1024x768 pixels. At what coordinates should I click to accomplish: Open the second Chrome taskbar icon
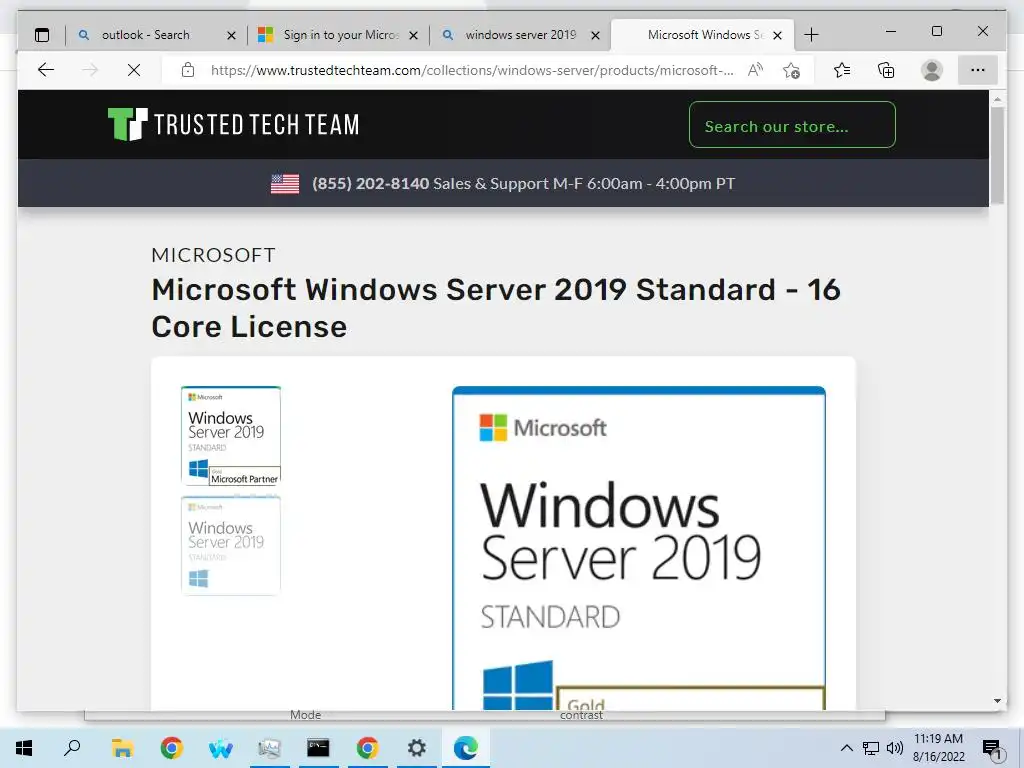tap(368, 748)
